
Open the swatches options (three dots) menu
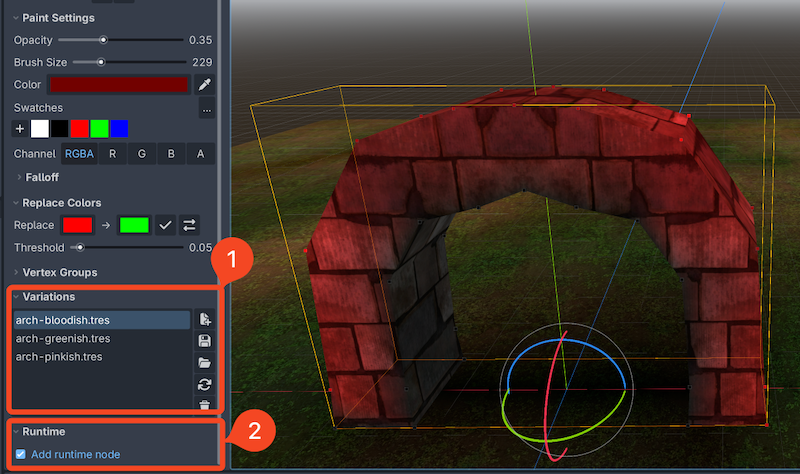(207, 109)
